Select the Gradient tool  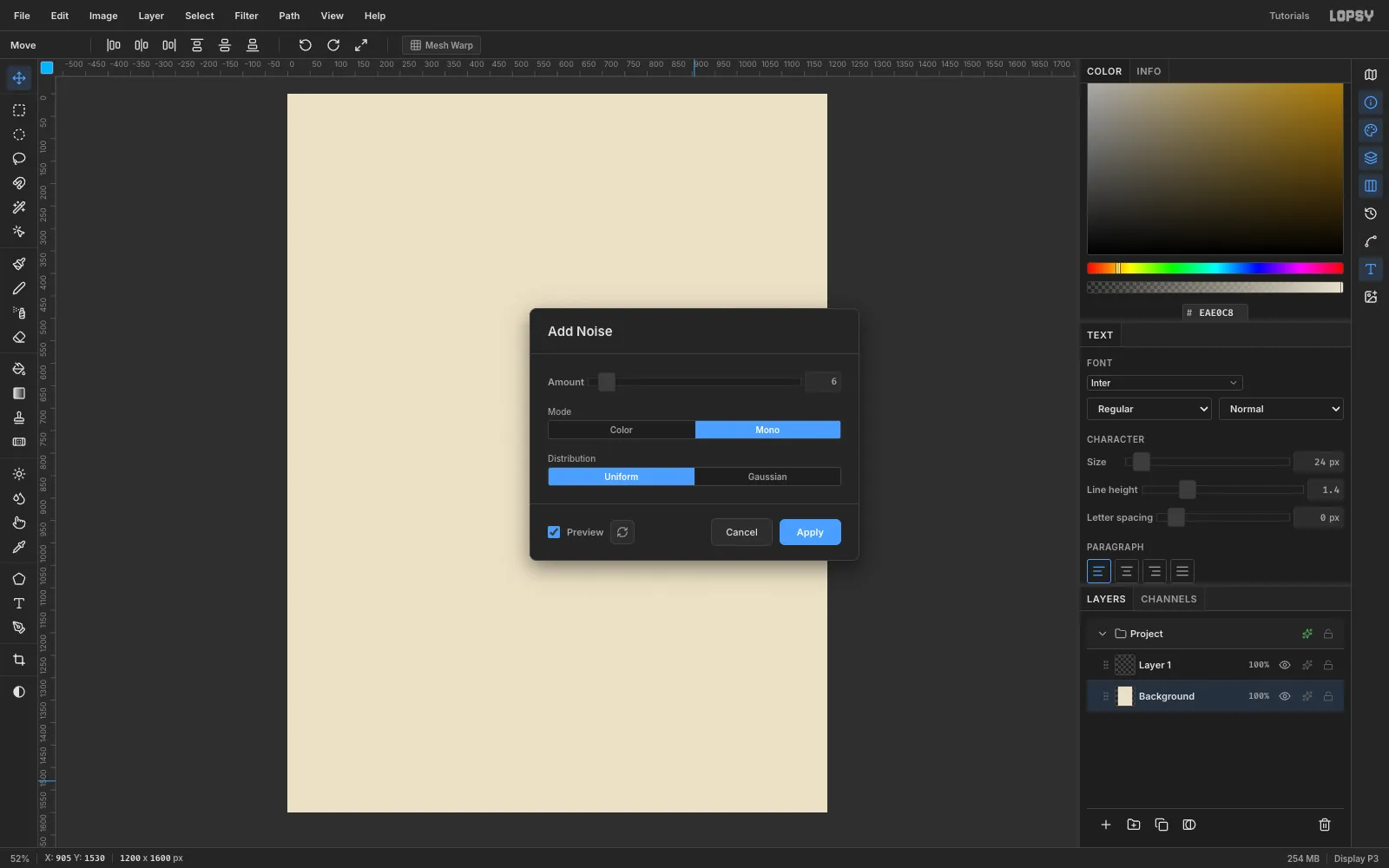tap(18, 393)
